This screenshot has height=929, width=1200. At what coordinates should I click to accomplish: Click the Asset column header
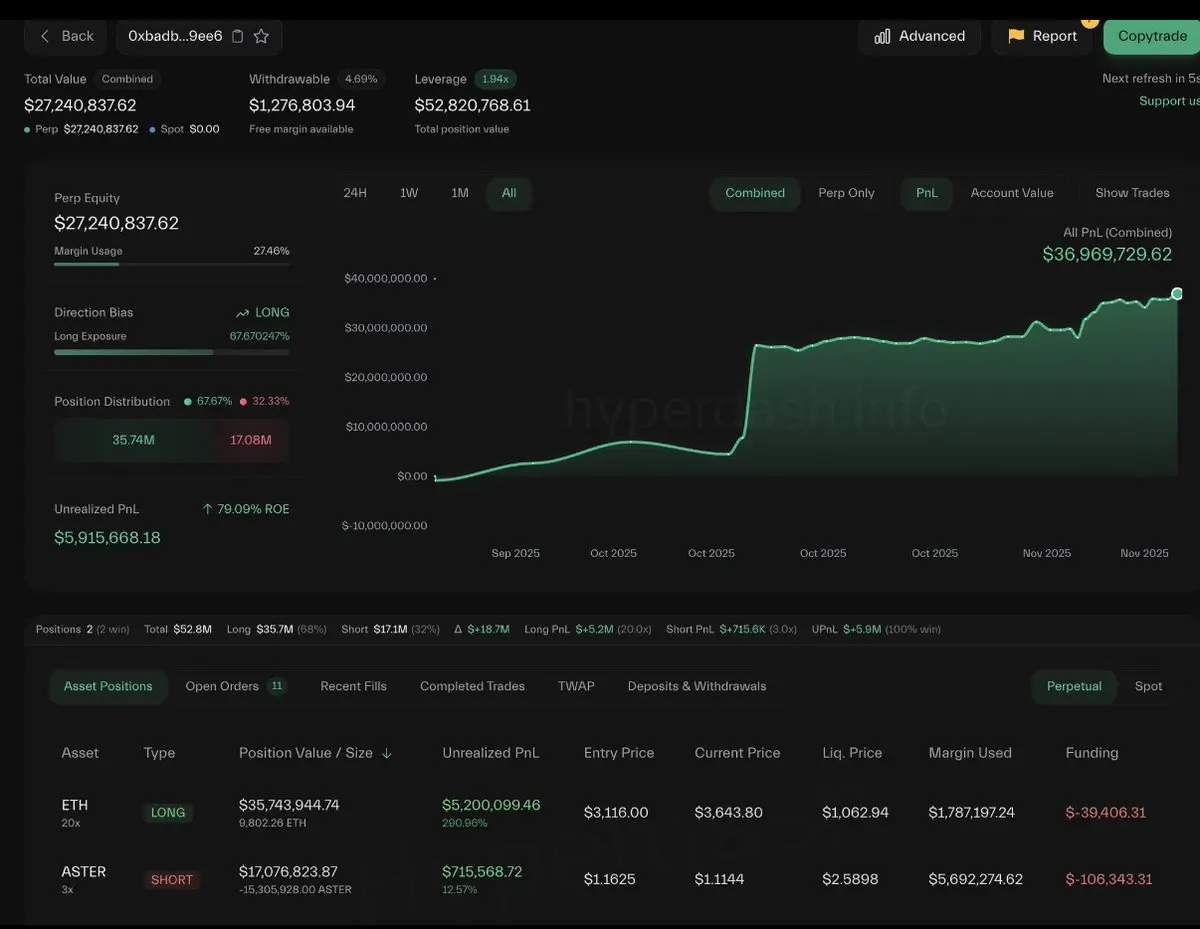(x=80, y=753)
